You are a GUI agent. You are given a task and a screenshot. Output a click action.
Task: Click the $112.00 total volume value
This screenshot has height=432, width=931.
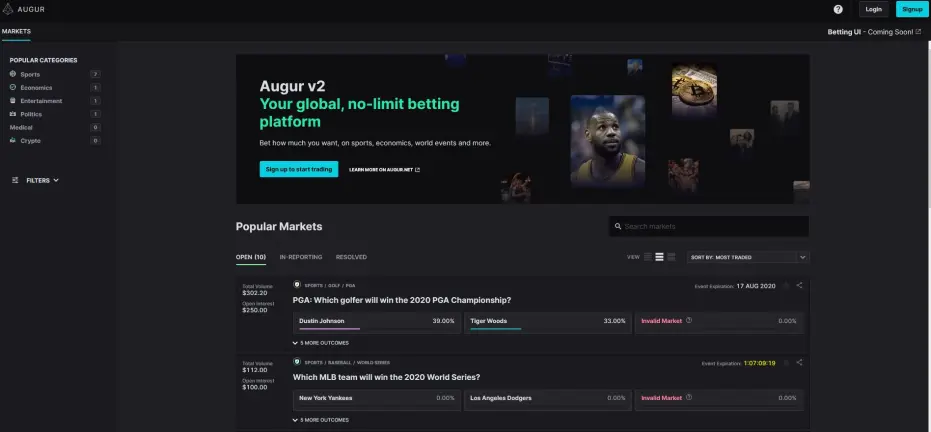click(x=255, y=370)
